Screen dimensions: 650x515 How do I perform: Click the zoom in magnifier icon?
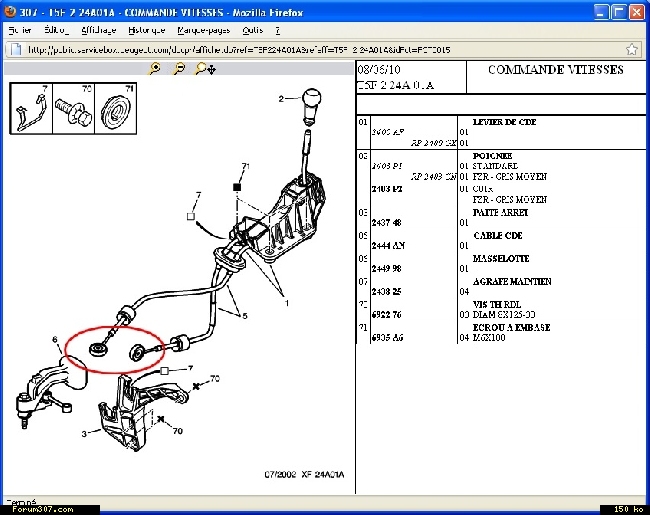click(155, 68)
